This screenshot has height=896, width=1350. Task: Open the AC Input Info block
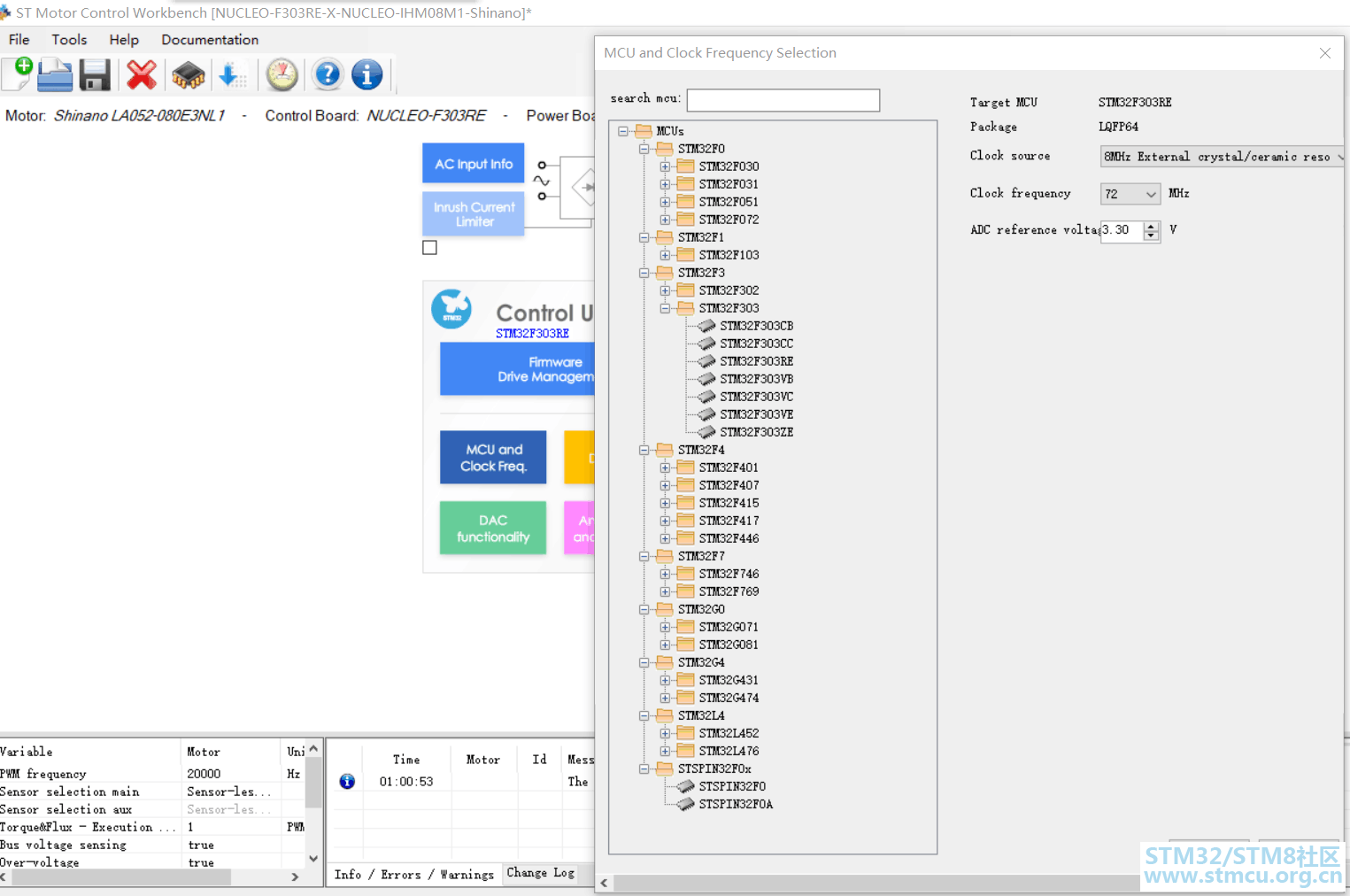click(474, 164)
